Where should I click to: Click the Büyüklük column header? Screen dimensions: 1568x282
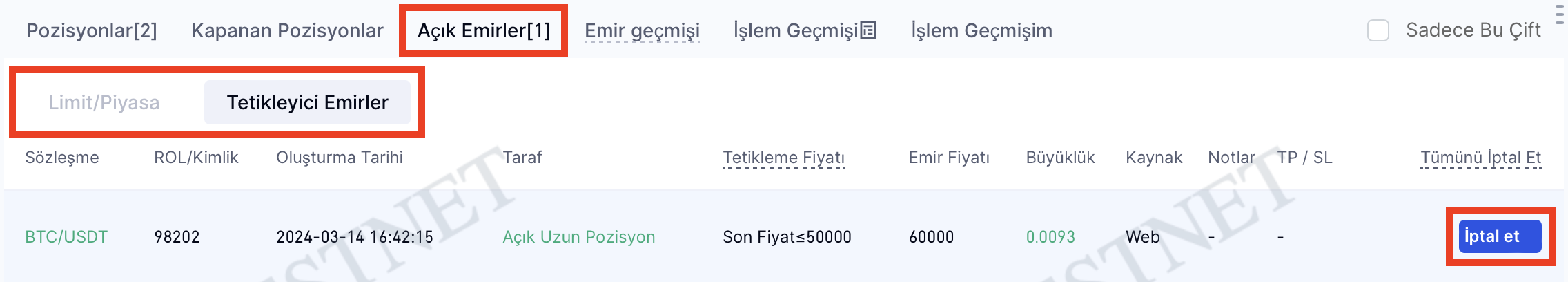(1060, 158)
